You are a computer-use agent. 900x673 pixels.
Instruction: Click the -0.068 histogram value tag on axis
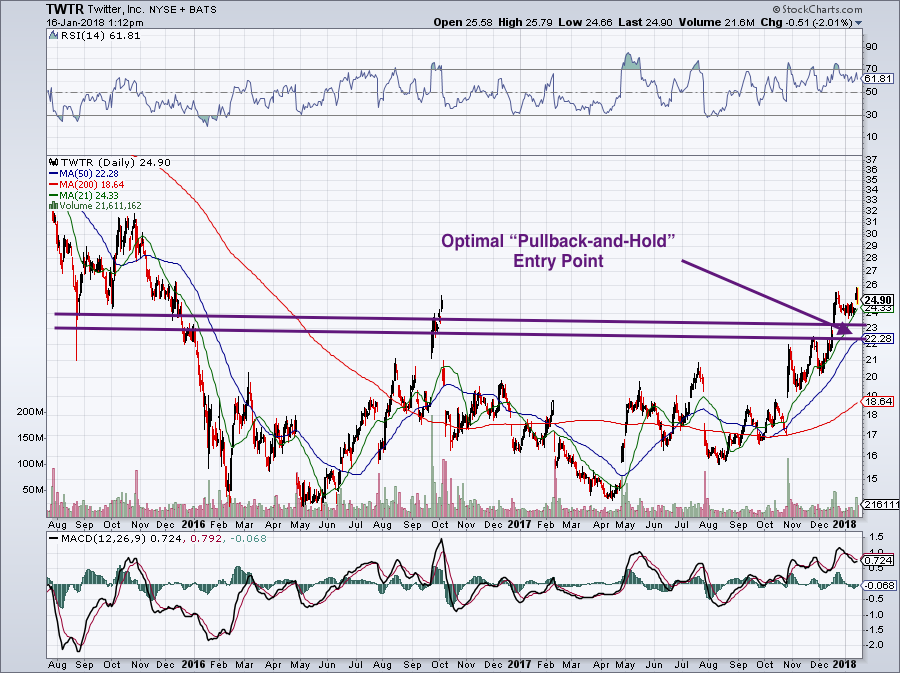[879, 586]
